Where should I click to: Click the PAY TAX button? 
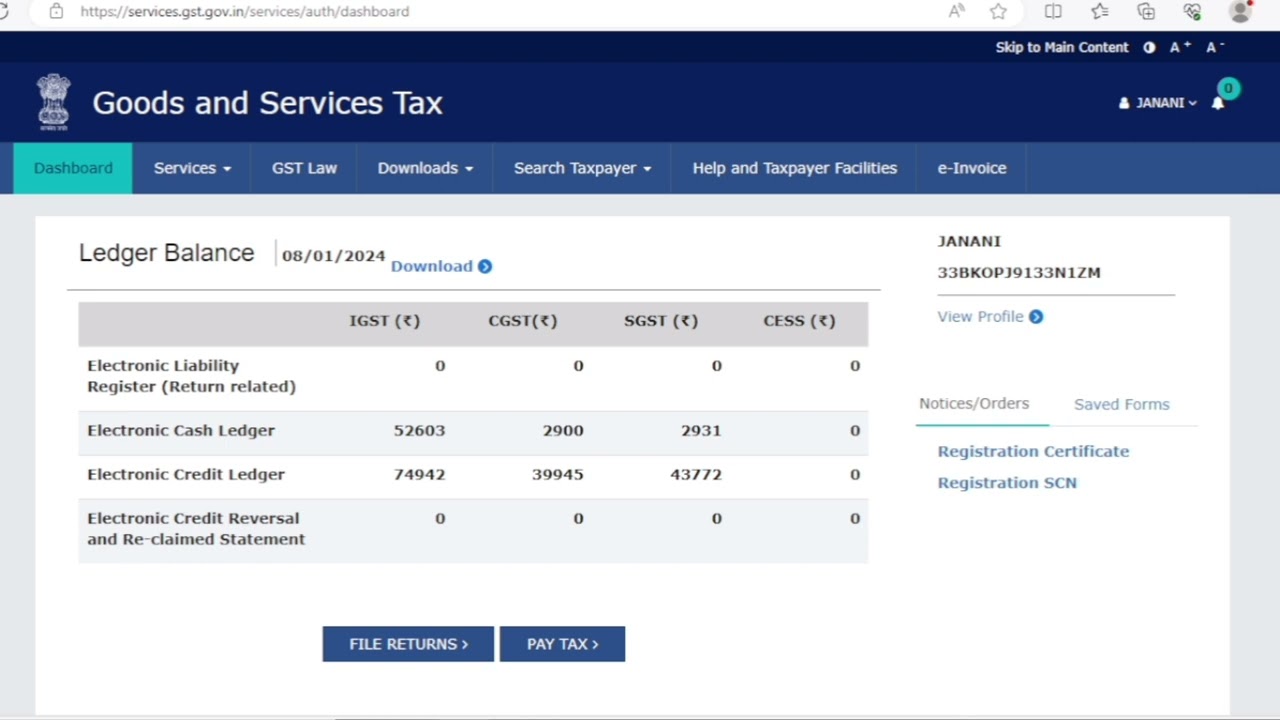tap(562, 644)
